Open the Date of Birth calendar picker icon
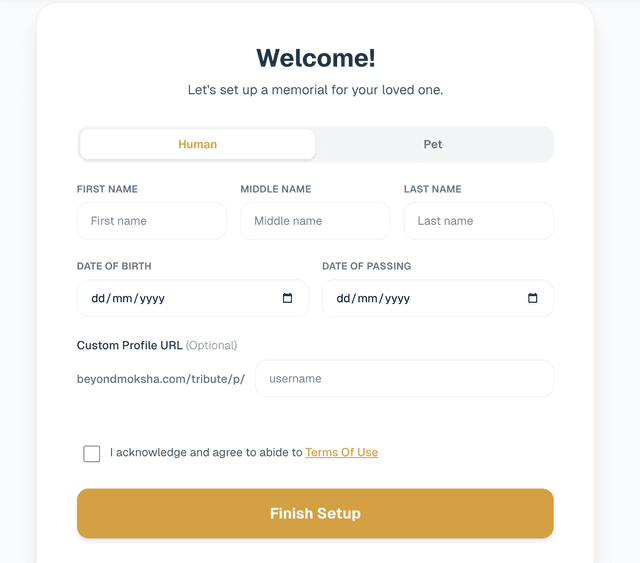 (288, 298)
